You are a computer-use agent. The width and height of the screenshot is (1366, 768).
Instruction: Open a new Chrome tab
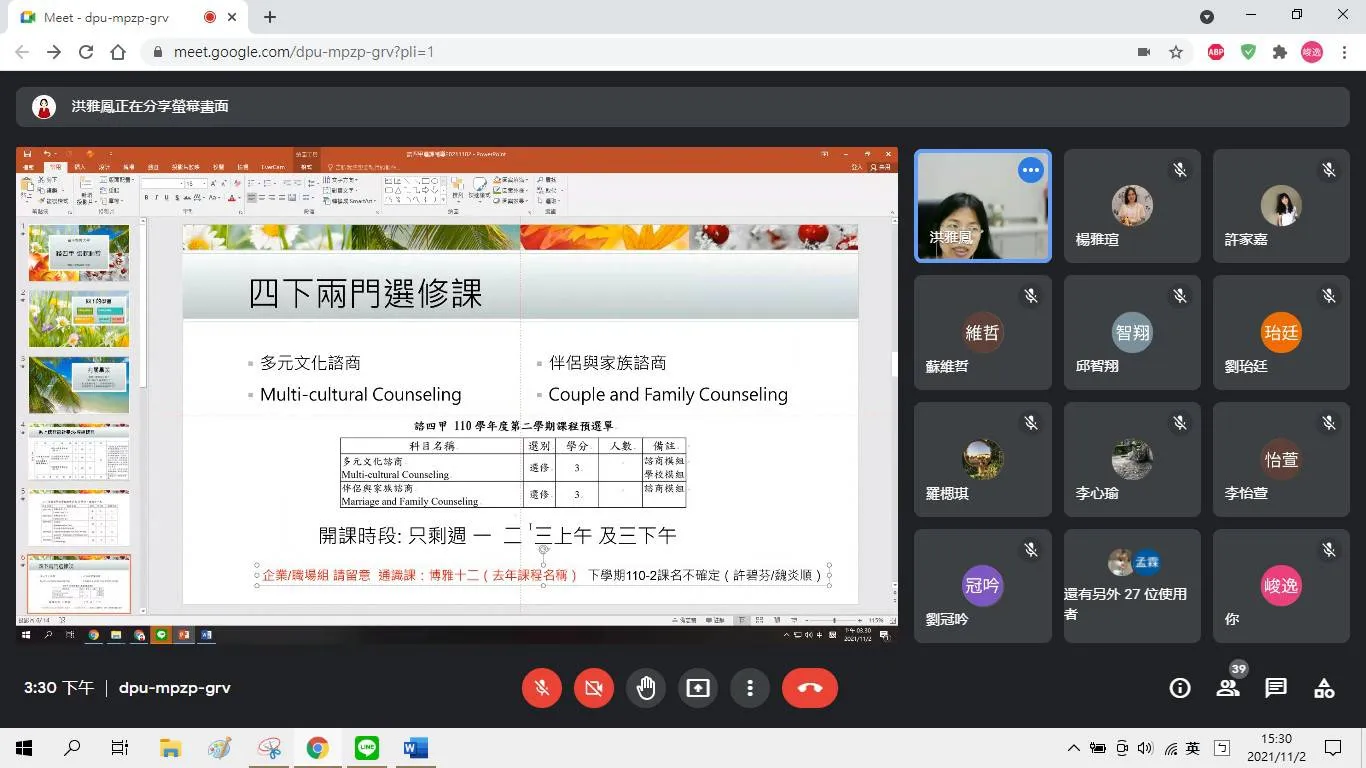pos(270,17)
